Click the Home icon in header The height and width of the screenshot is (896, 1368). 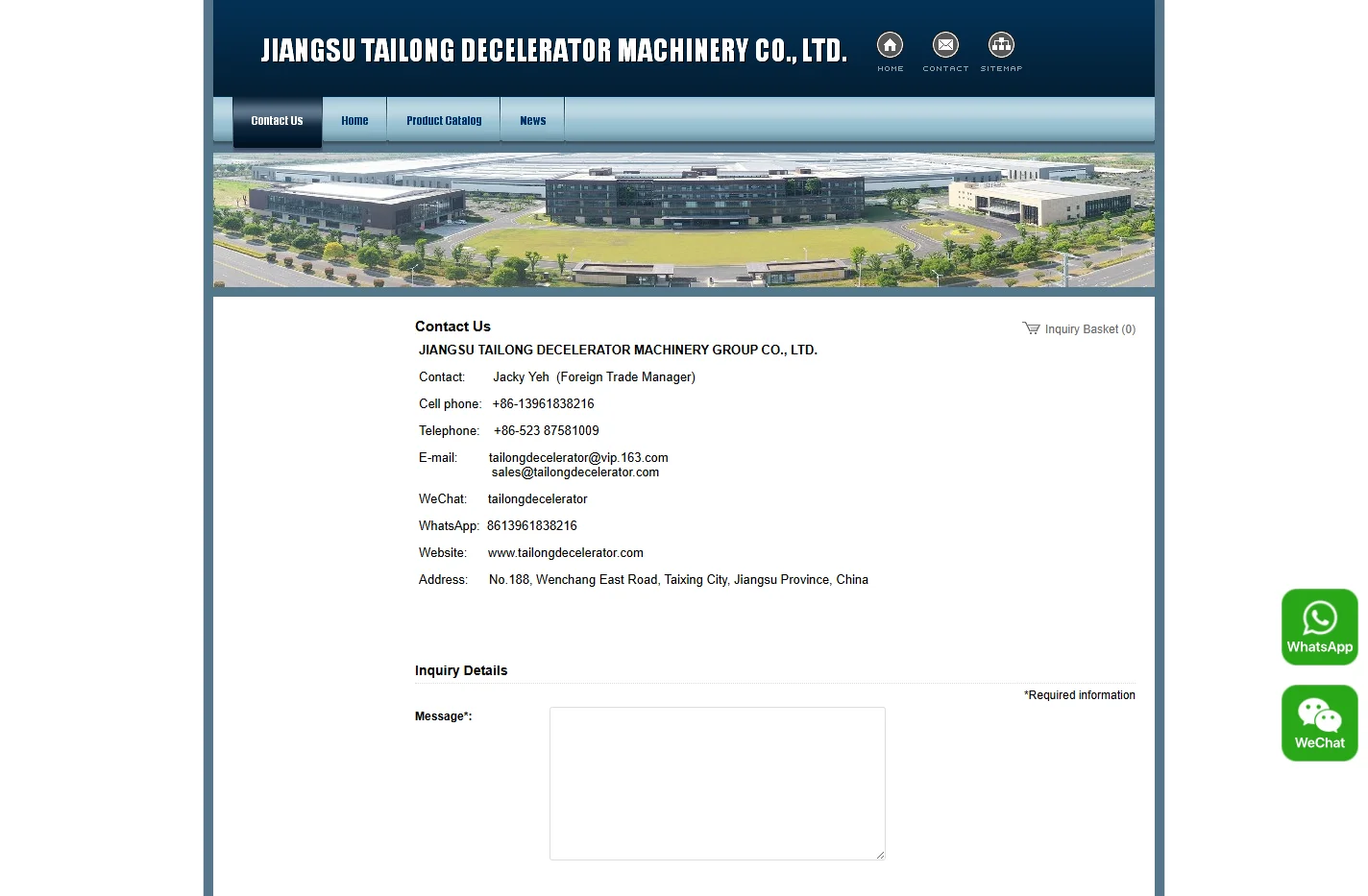(890, 45)
